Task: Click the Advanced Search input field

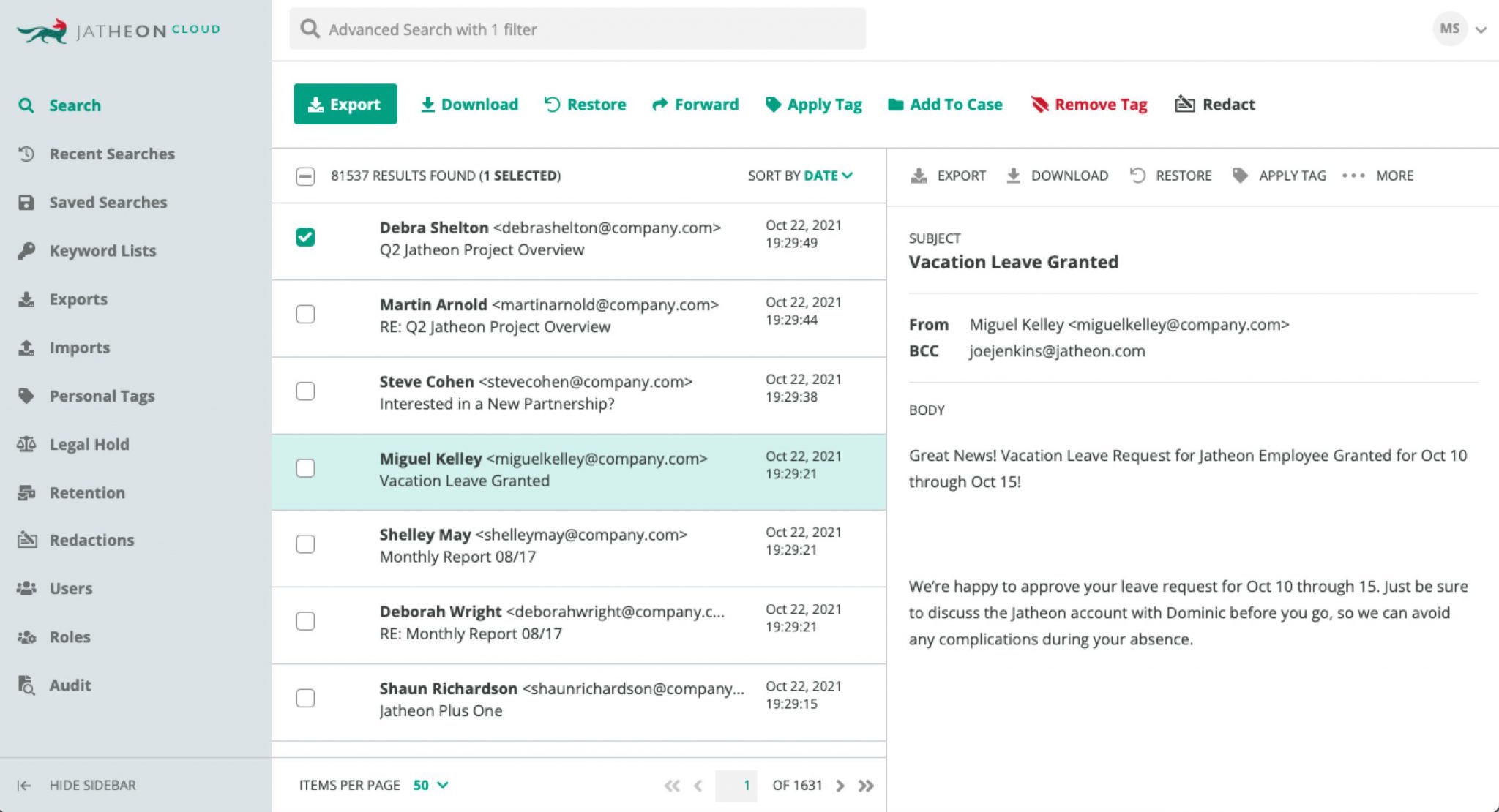Action: pyautogui.click(x=577, y=29)
